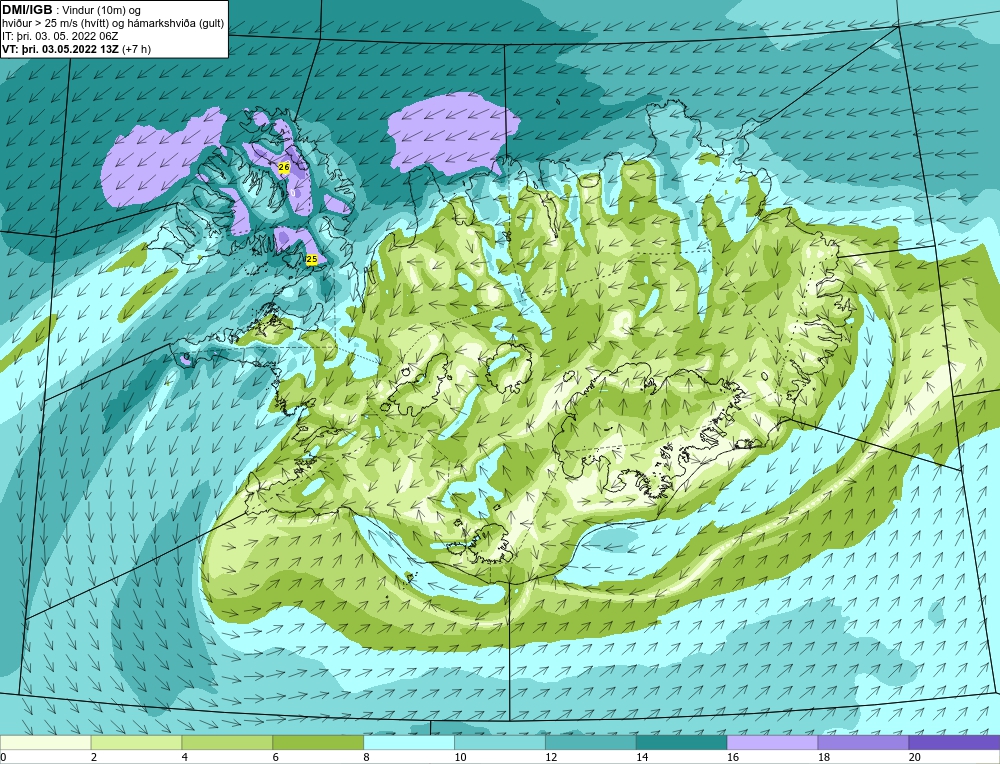Select the 18–20 m/s medium purple swatch
1000x764 pixels.
(863, 742)
